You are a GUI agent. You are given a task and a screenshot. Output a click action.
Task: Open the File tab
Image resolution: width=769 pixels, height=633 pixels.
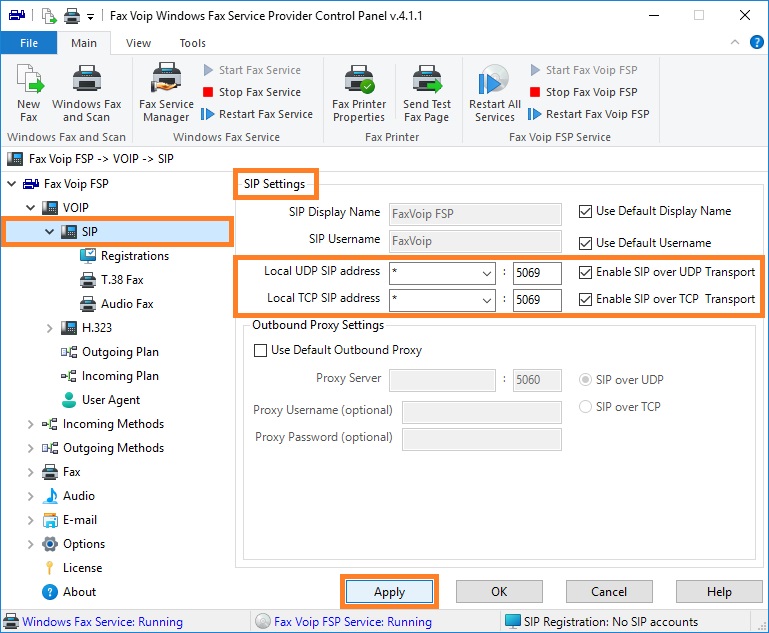(29, 43)
